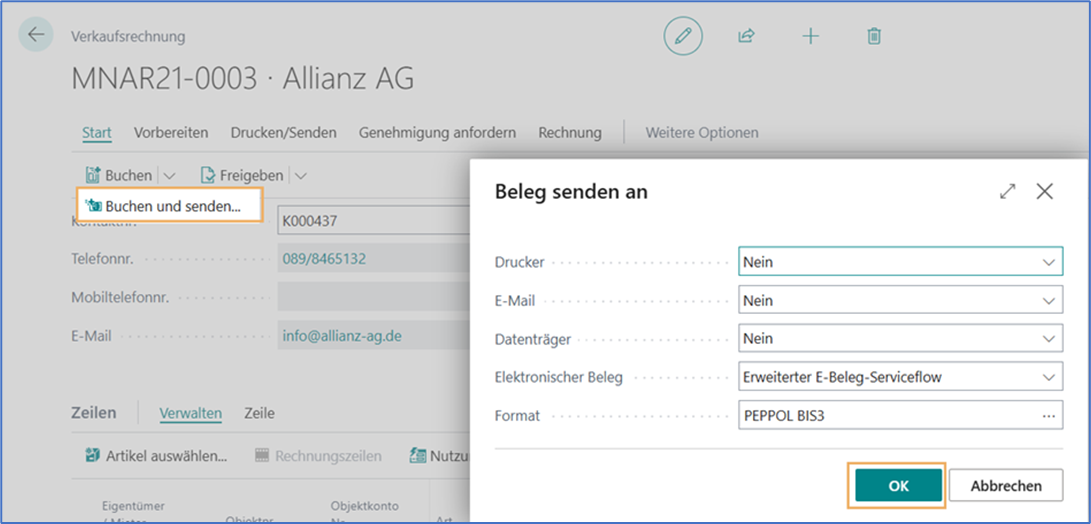Choose Buchen und senden... menu entry
Image resolution: width=1091 pixels, height=524 pixels.
(x=169, y=206)
